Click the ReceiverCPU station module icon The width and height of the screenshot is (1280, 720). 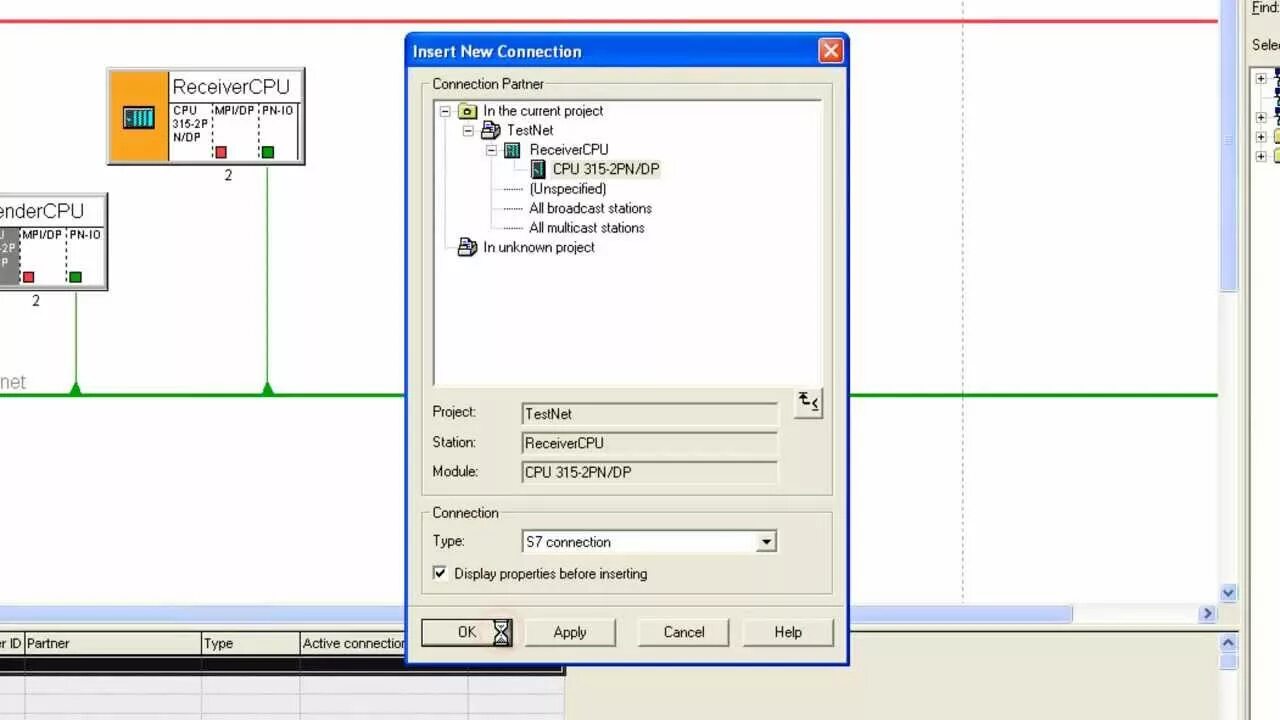click(x=139, y=117)
